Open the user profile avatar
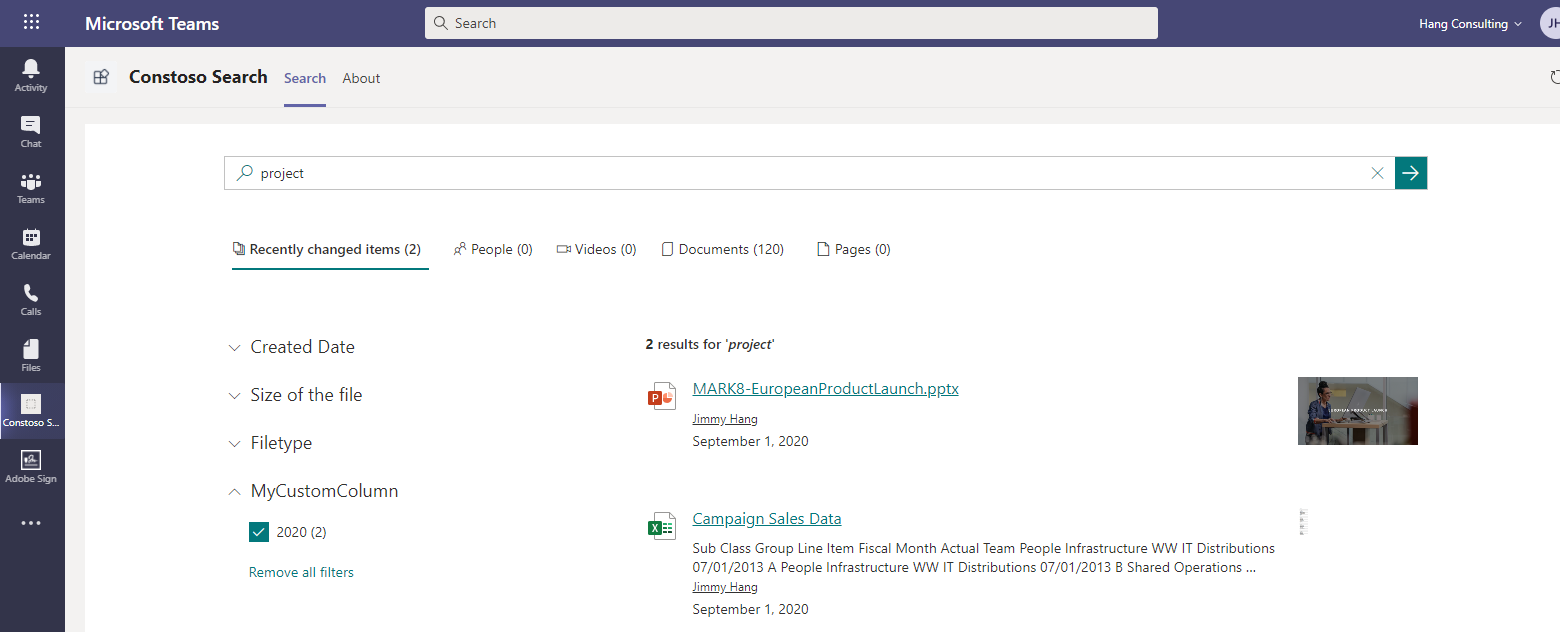 1549,23
